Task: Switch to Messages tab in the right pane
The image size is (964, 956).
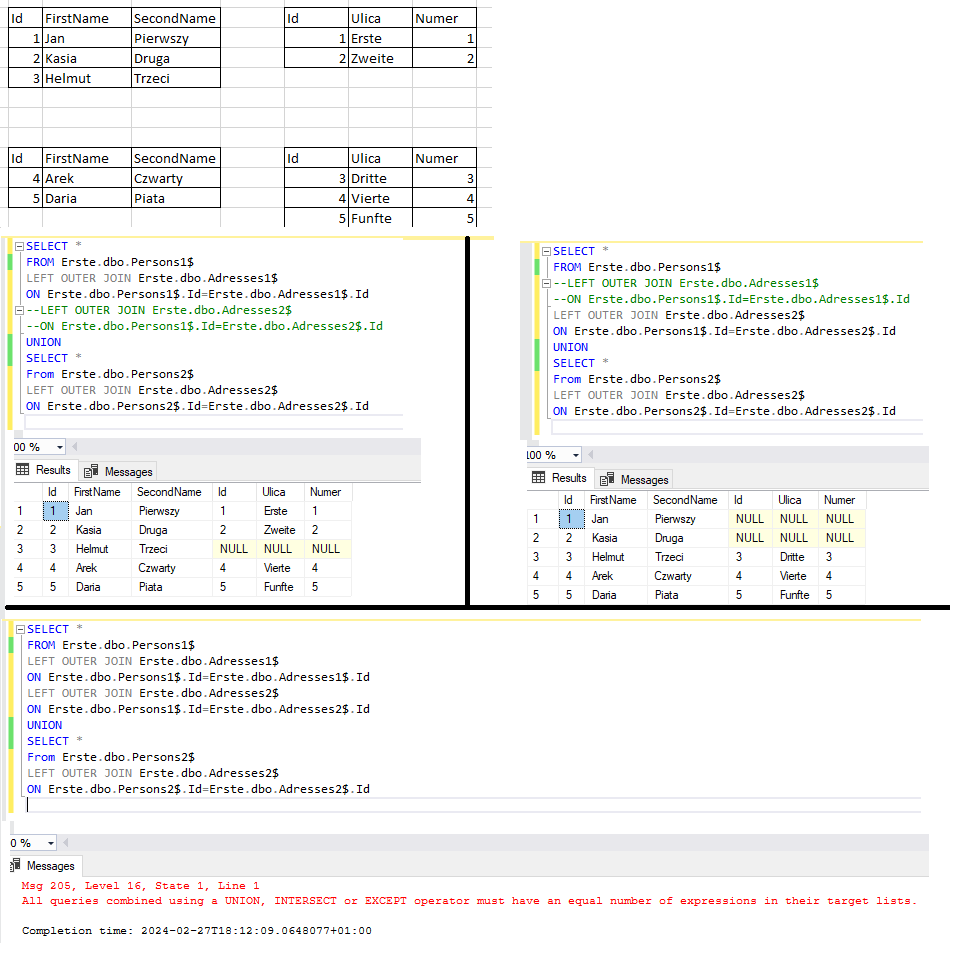Action: click(x=634, y=480)
